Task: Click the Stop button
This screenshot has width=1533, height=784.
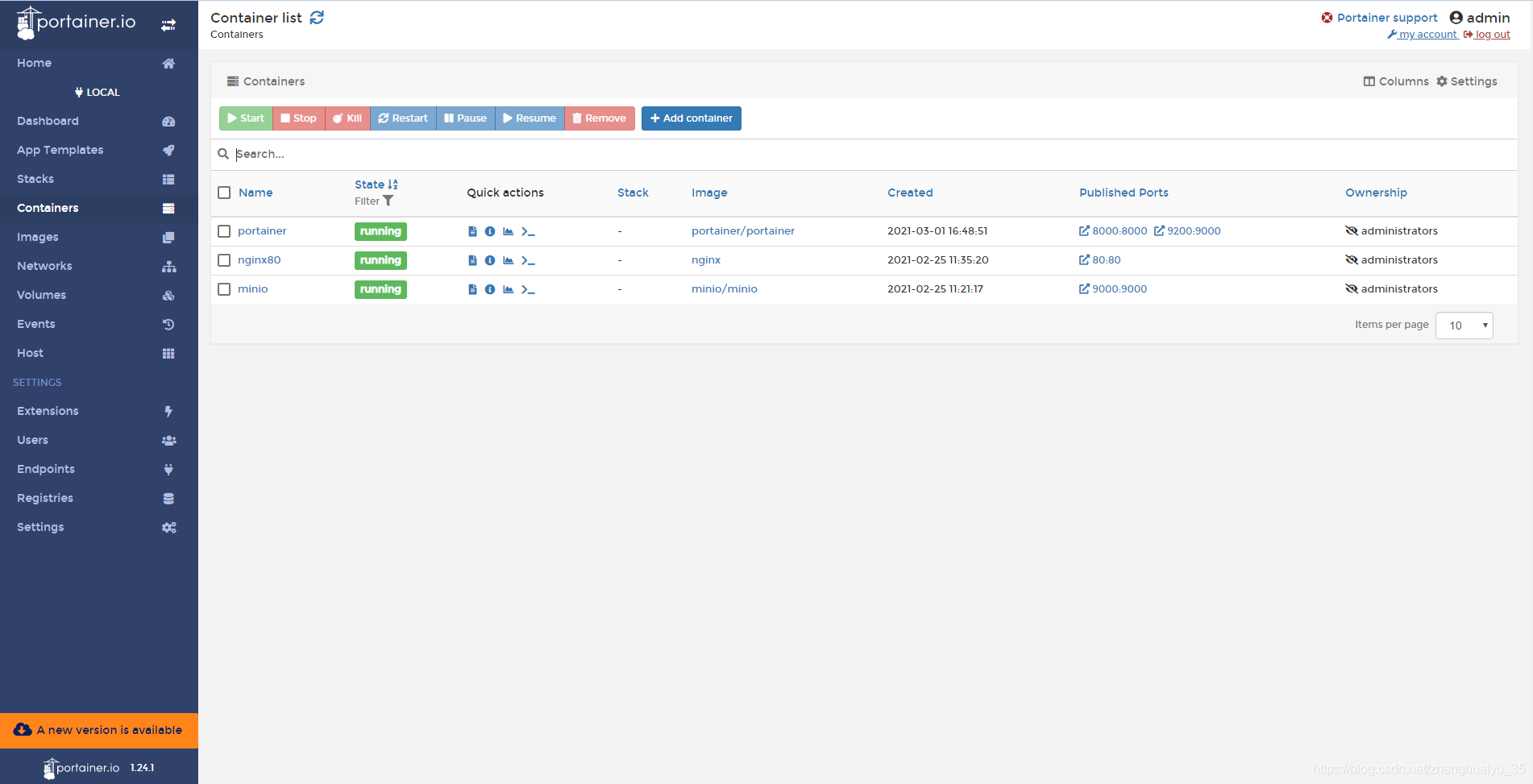Action: [299, 118]
